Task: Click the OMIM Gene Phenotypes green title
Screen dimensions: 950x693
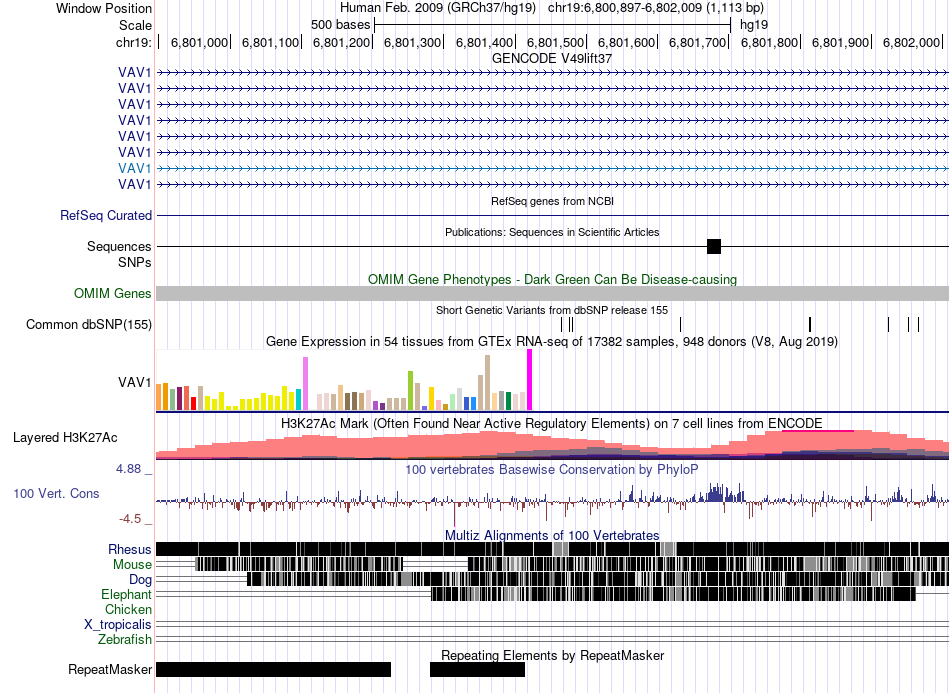Action: click(x=552, y=279)
